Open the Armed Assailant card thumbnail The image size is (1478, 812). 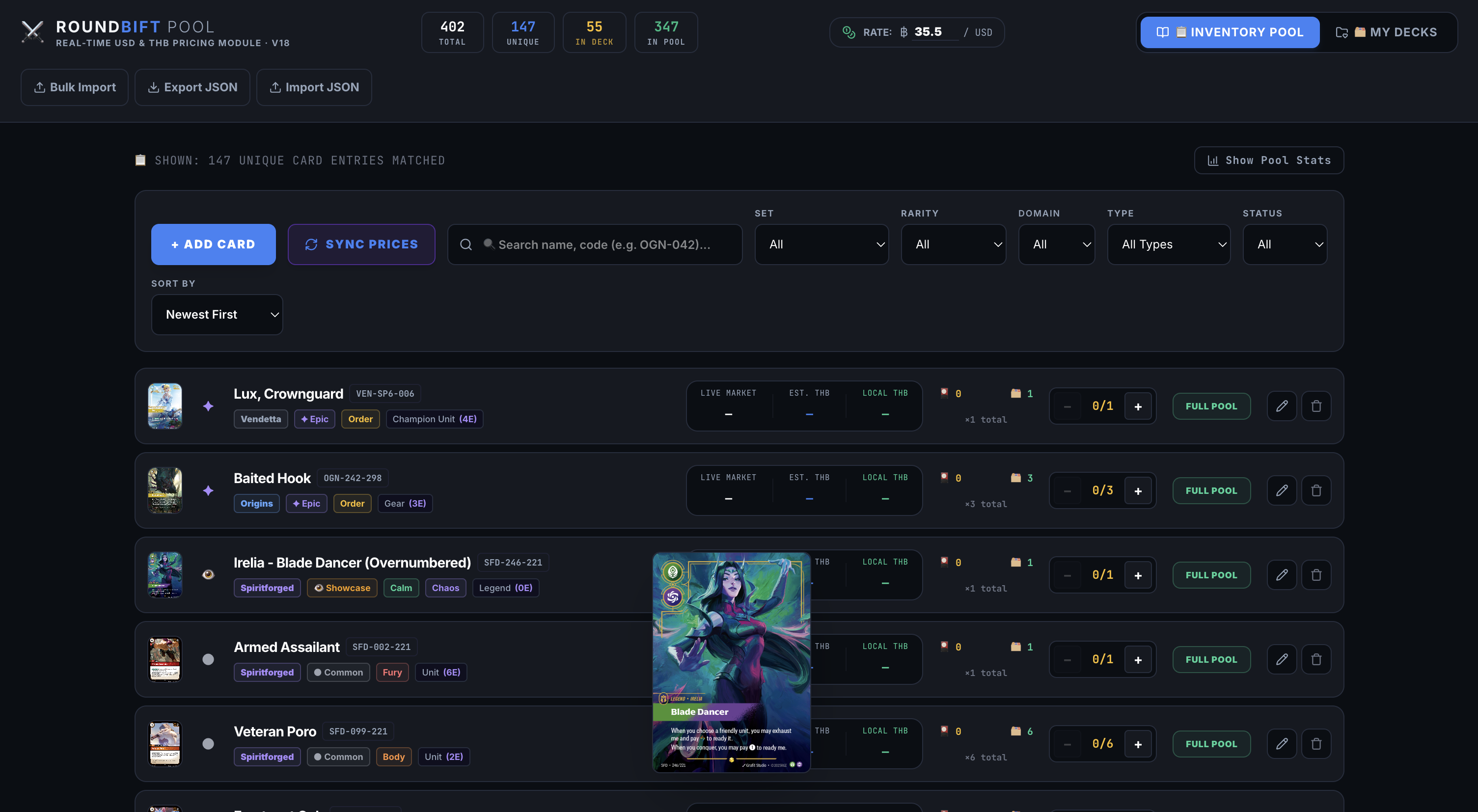164,659
